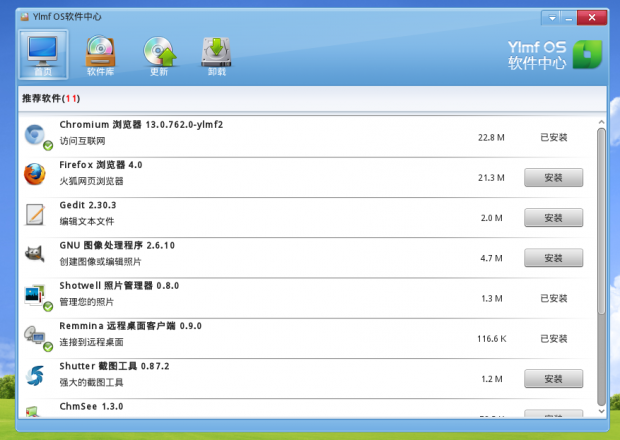Select the Chromium 浏览器 13.0.762.0-ylmf2 title
This screenshot has height=440, width=620.
pyautogui.click(x=141, y=125)
